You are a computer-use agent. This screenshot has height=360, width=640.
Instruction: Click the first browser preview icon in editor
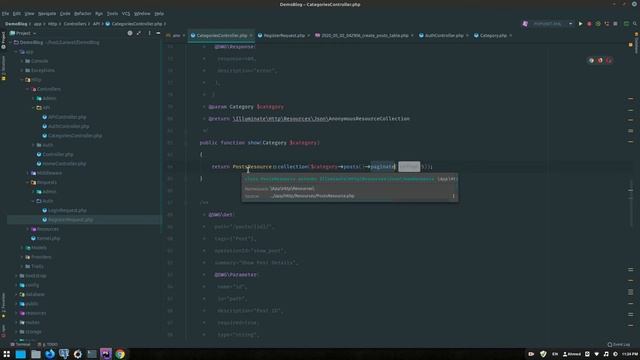pyautogui.click(x=591, y=60)
